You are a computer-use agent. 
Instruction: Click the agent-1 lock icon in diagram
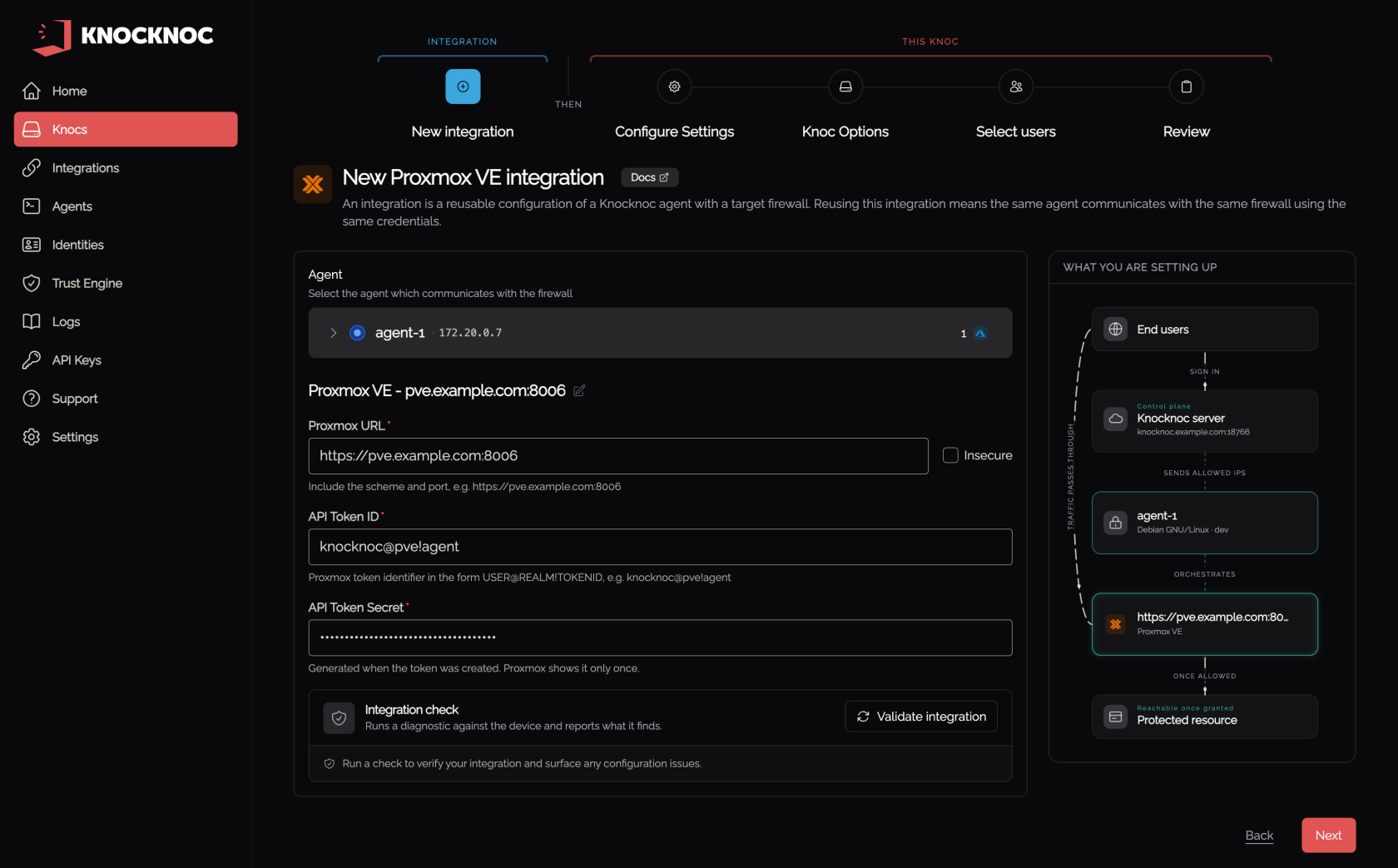pos(1116,523)
